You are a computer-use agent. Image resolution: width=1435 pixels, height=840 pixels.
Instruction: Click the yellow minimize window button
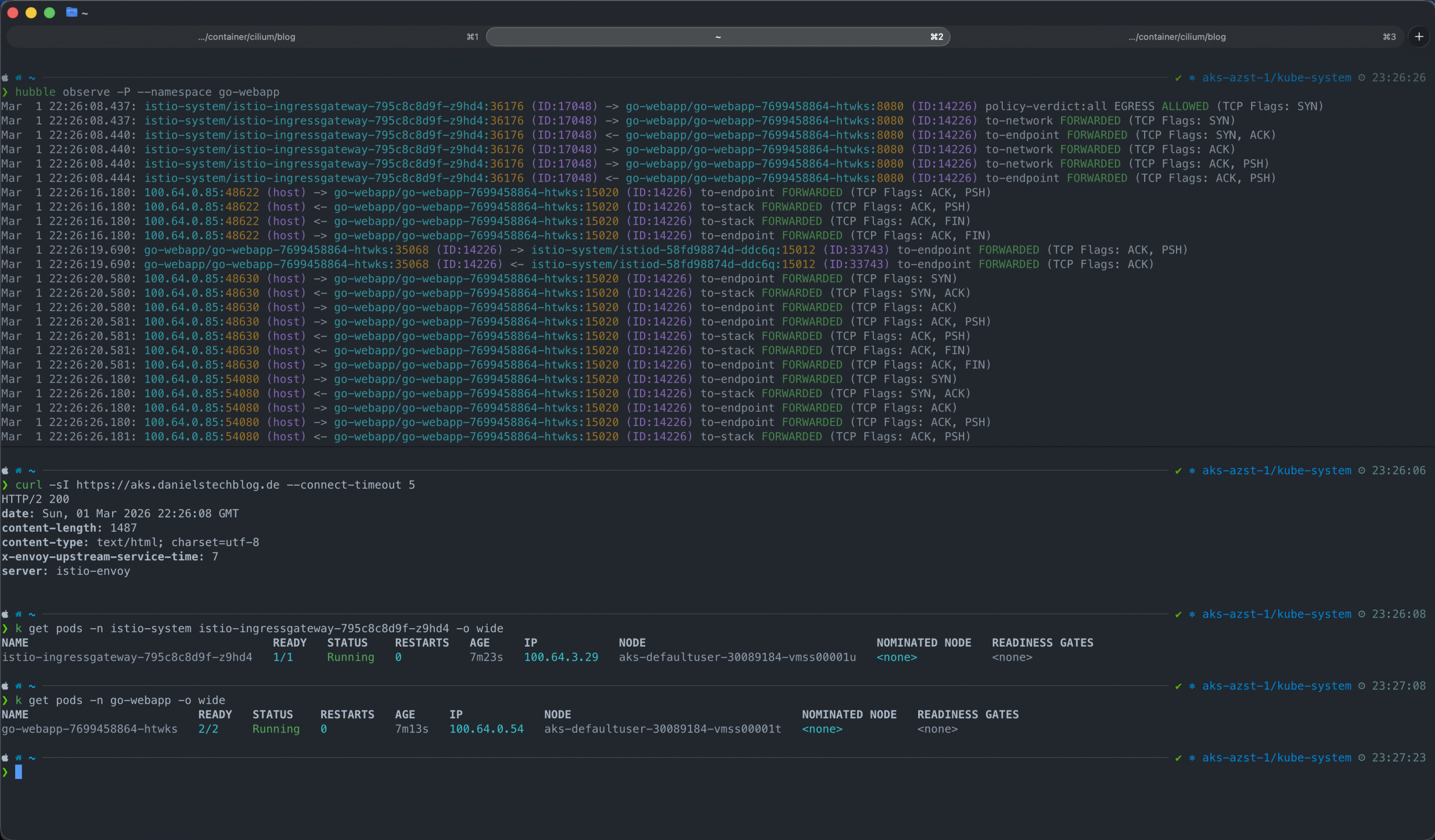click(31, 12)
